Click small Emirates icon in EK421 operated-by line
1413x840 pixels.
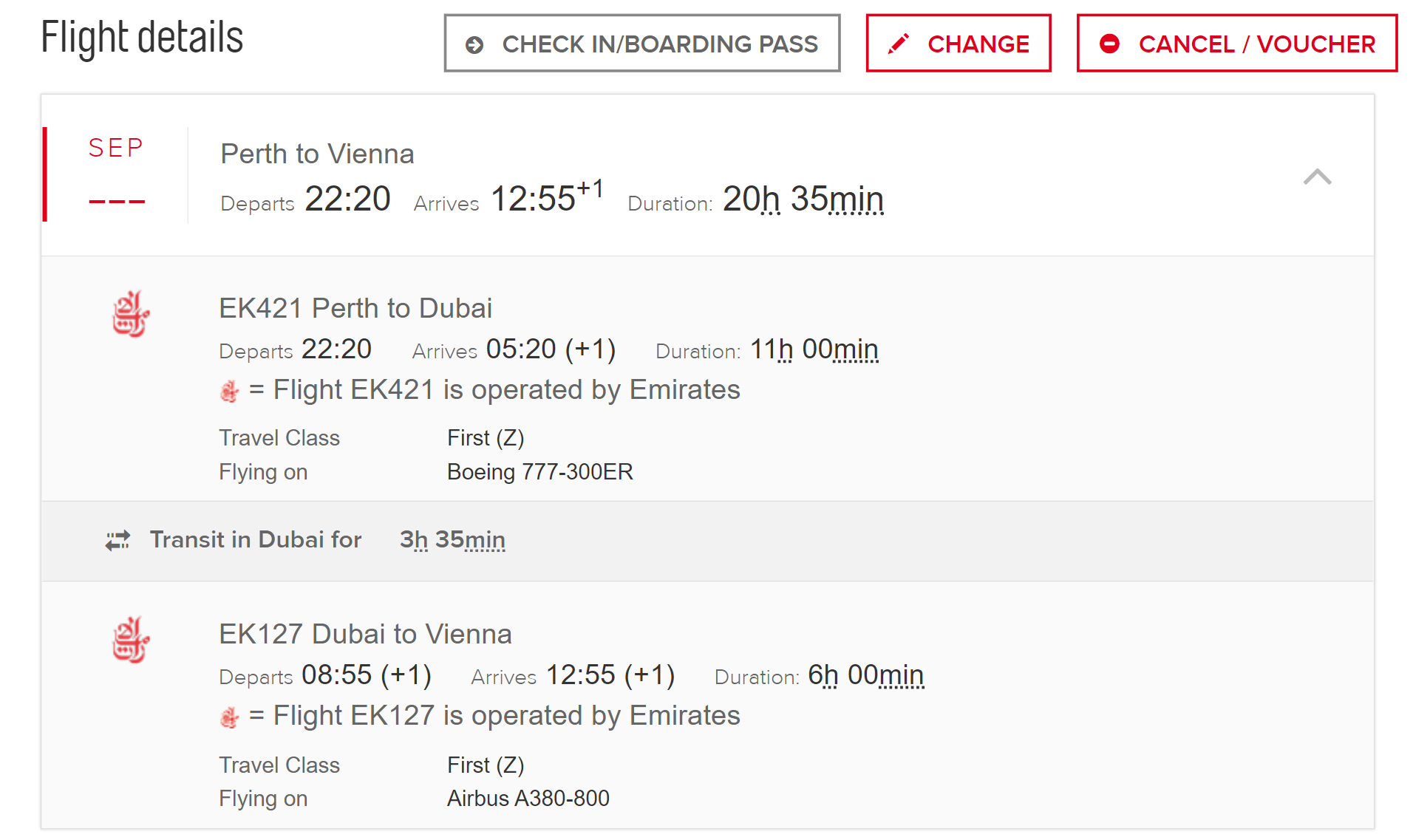[x=230, y=391]
